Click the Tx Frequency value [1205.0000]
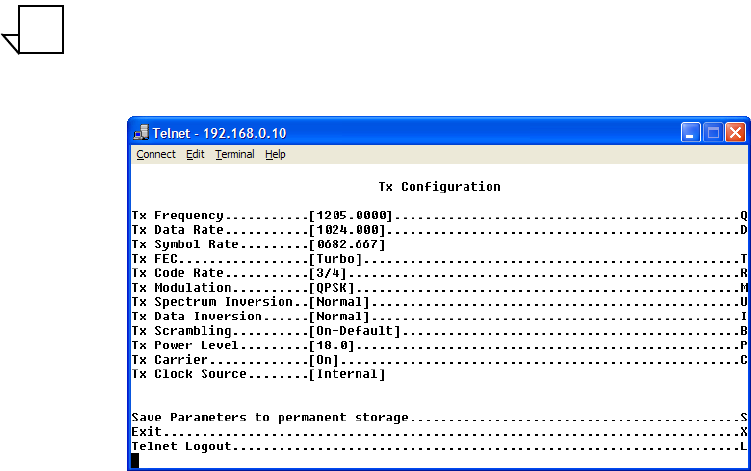 click(351, 216)
